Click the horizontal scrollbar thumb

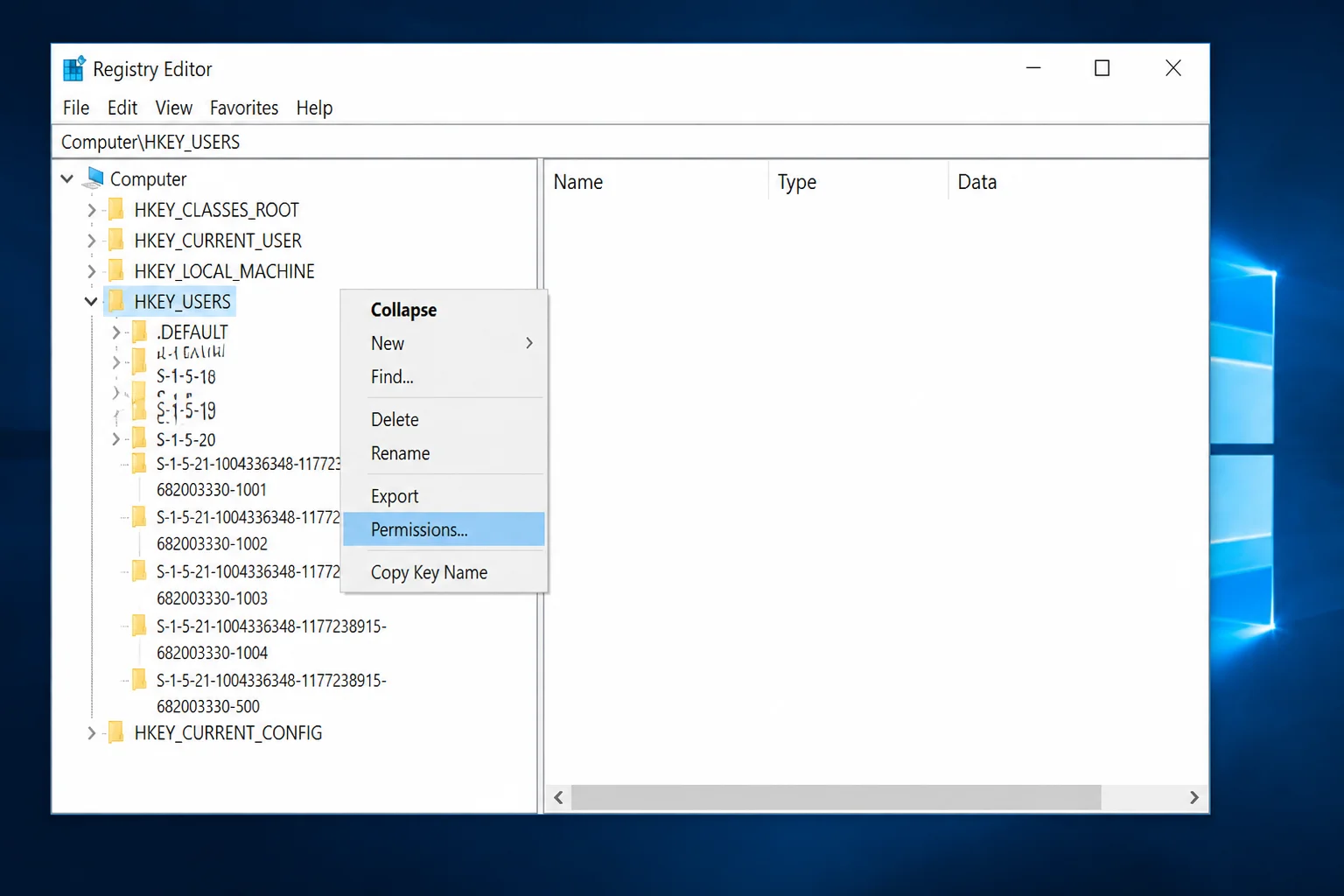(836, 797)
